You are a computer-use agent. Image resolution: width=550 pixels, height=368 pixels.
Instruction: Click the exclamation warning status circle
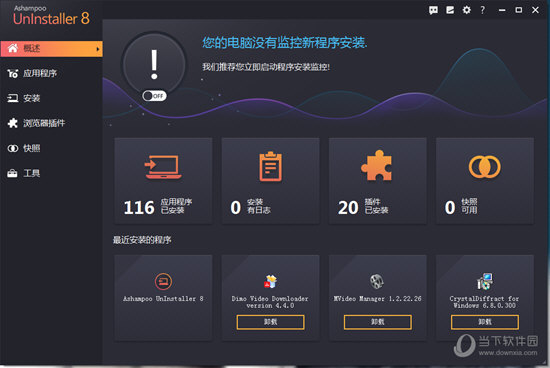click(x=154, y=64)
